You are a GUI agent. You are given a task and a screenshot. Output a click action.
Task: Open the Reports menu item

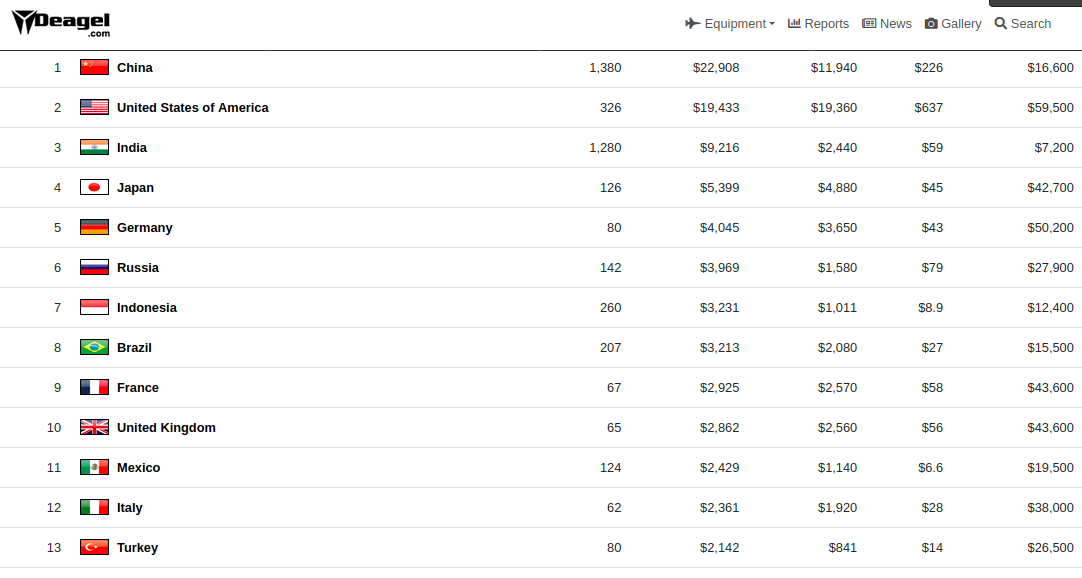818,24
